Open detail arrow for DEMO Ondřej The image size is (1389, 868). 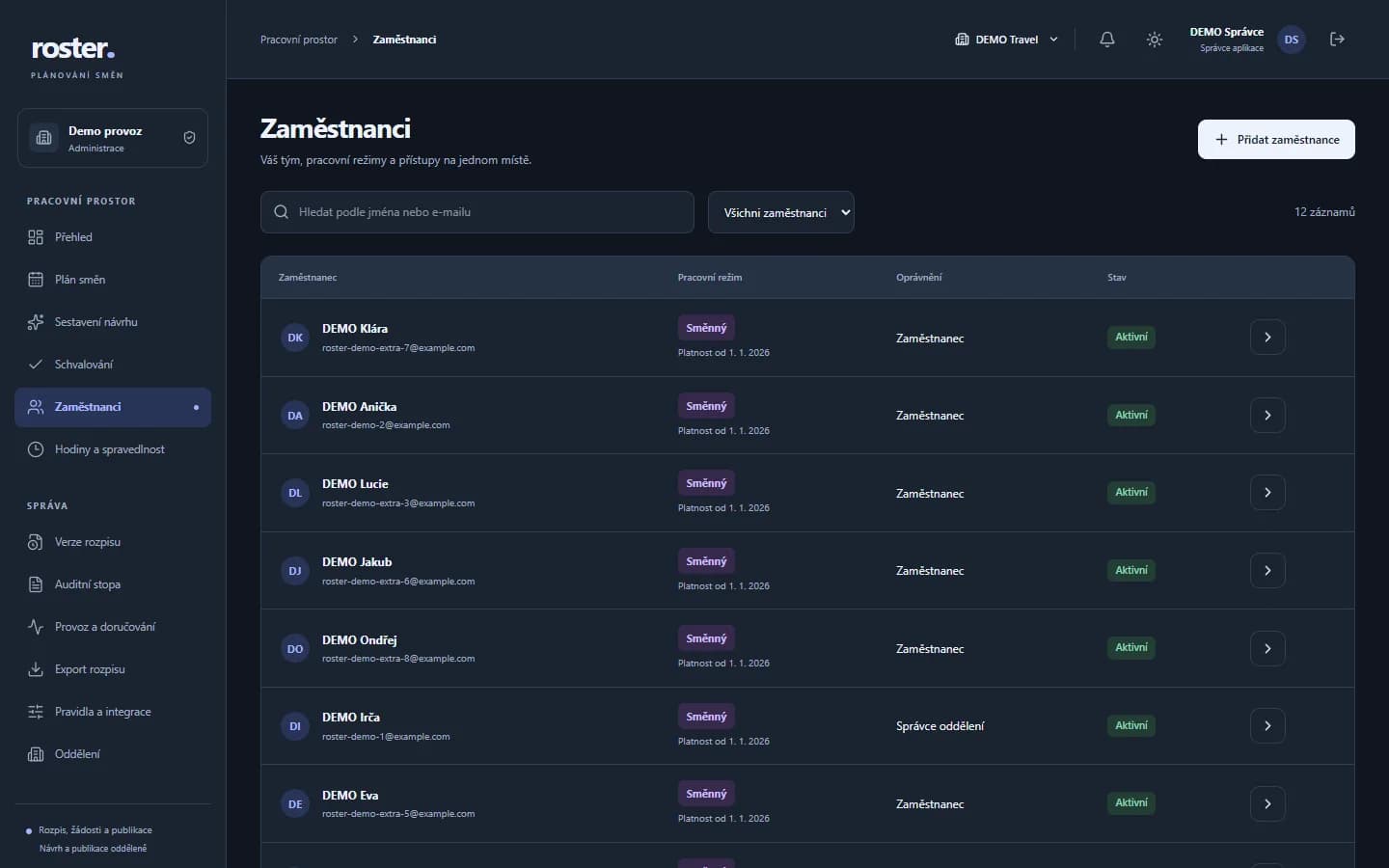pyautogui.click(x=1267, y=649)
